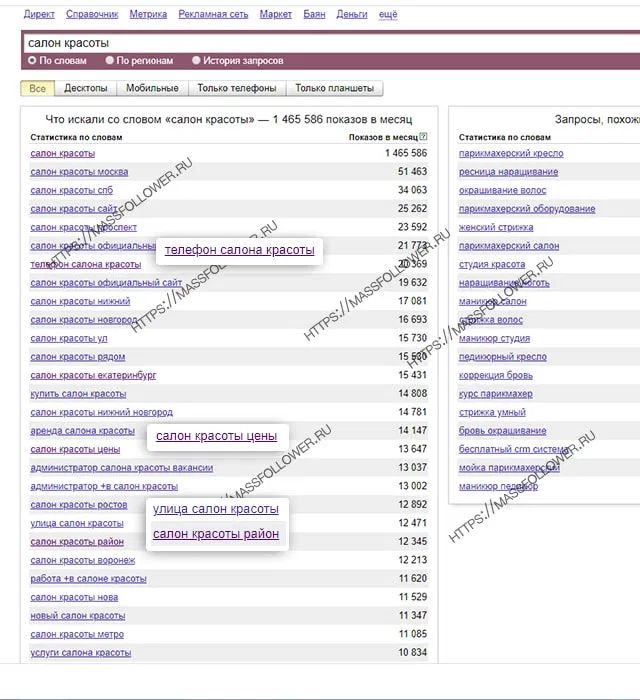640x700 pixels.
Task: Click the 'окрашивание волос' similar query link
Action: [502, 190]
